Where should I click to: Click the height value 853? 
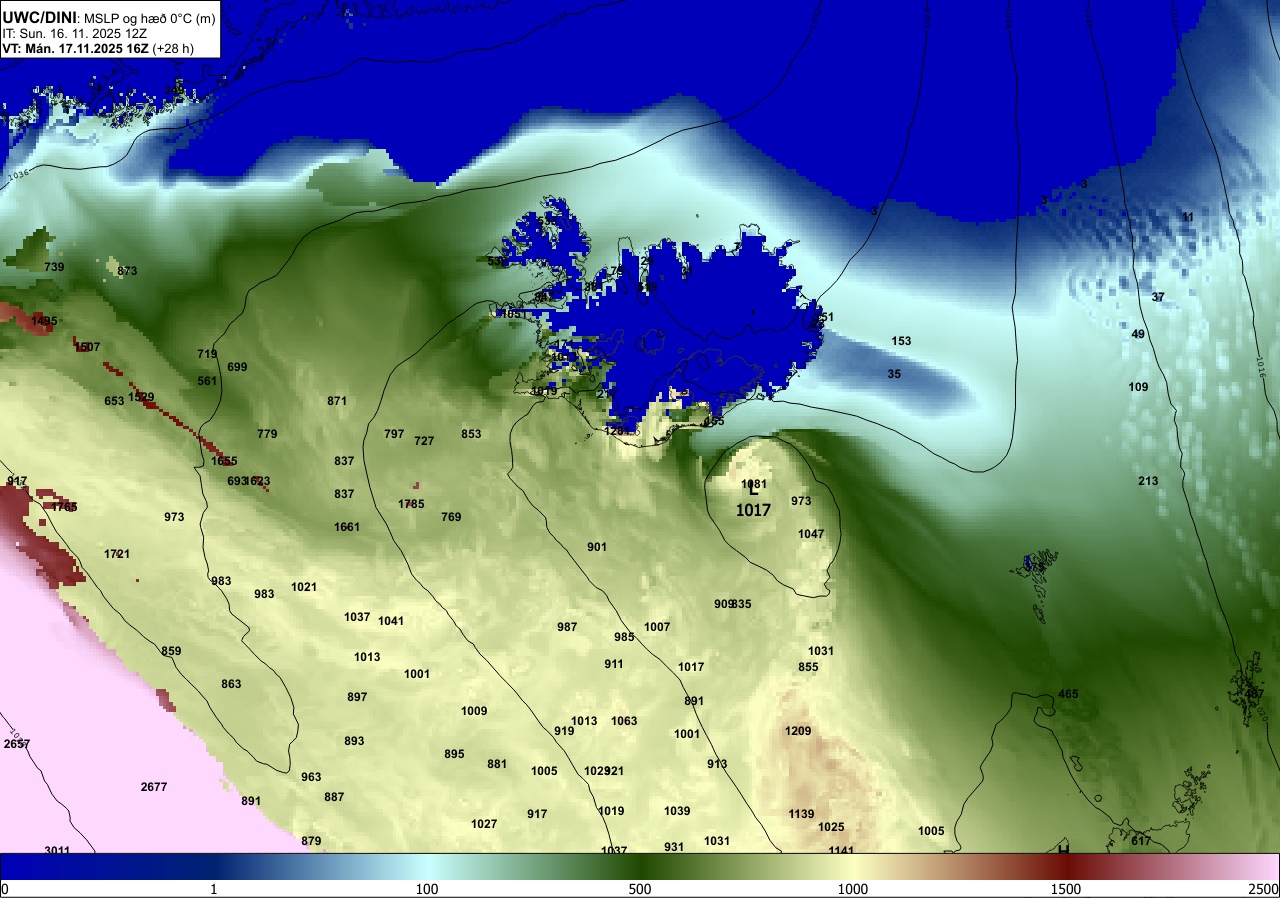coord(471,434)
